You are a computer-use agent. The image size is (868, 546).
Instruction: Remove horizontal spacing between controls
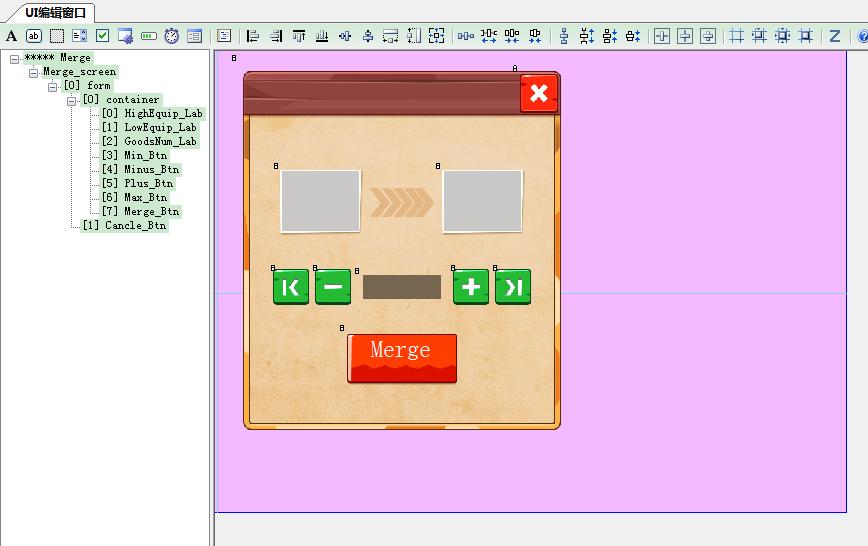[x=535, y=36]
